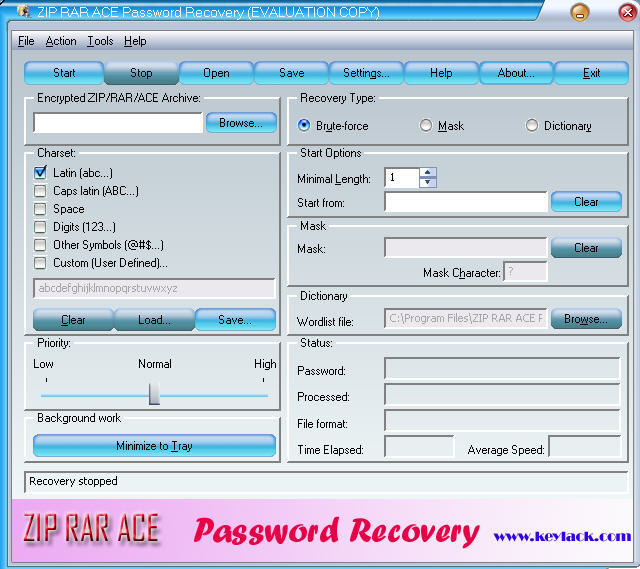Click the Mask input field
640x569 pixels.
466,248
